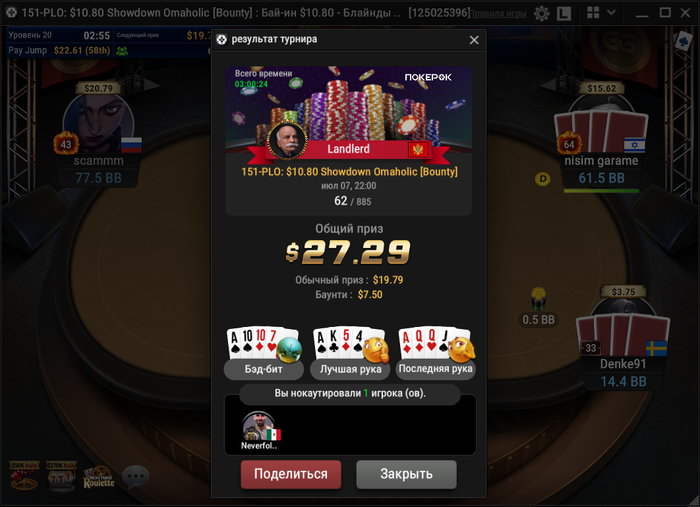700x507 pixels.
Task: Select the Последняя рука hand
Action: click(x=436, y=353)
